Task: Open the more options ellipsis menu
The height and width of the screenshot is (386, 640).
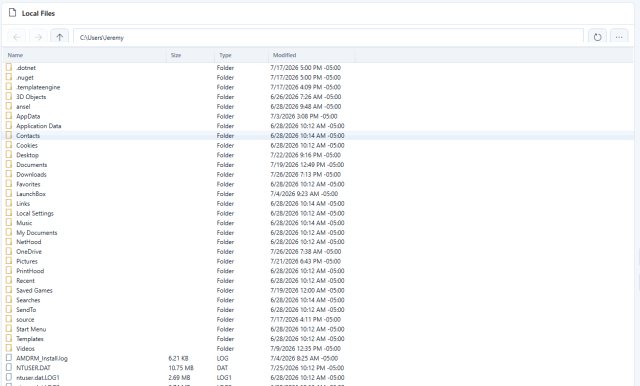Action: coord(619,37)
